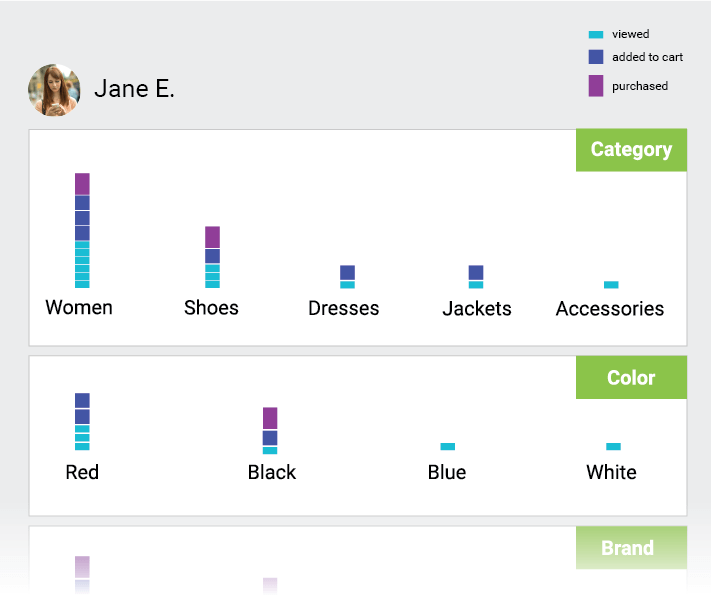Click the Women category bar stack
712x595 pixels.
click(x=82, y=230)
